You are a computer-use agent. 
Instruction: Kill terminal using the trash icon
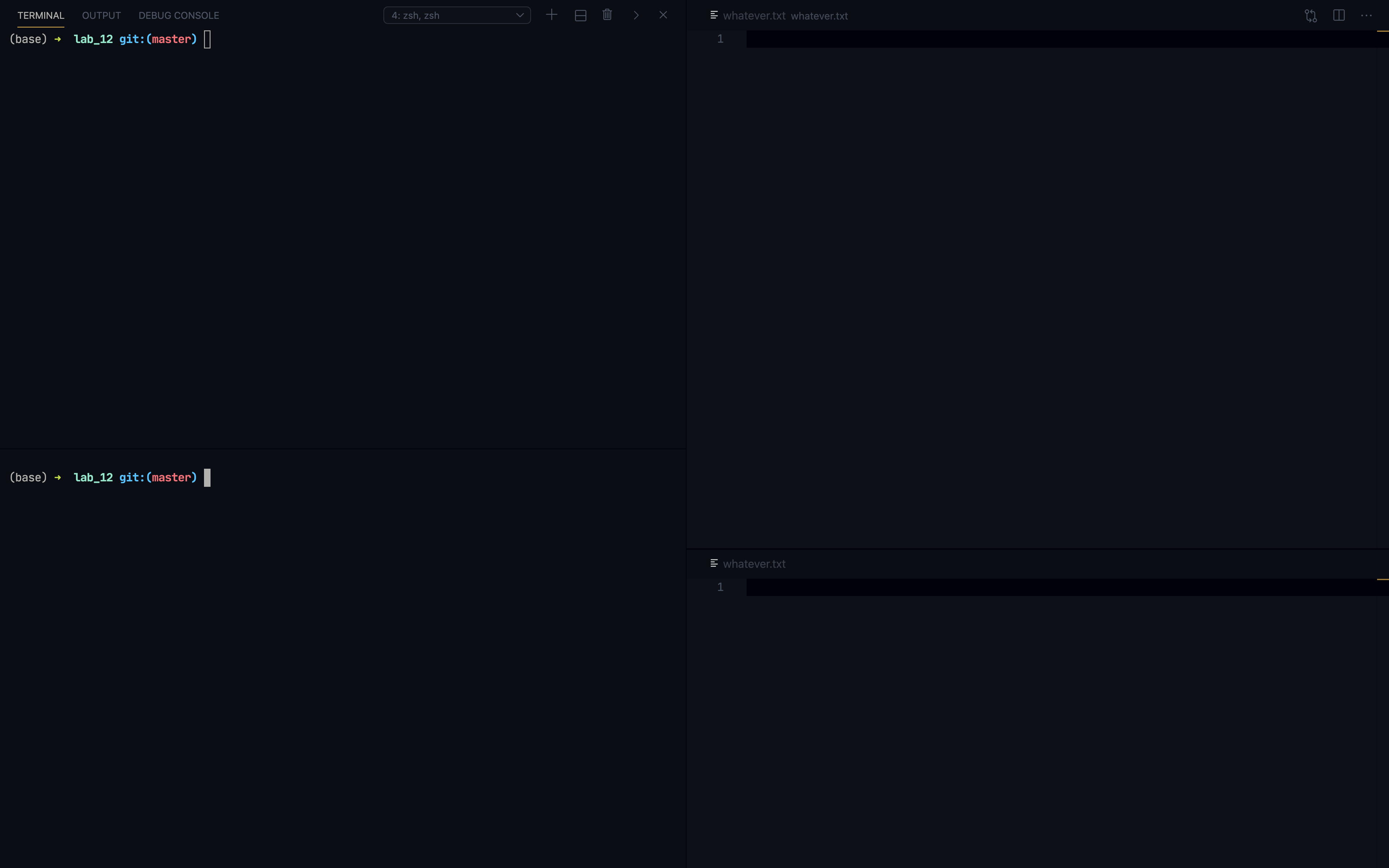(x=607, y=15)
